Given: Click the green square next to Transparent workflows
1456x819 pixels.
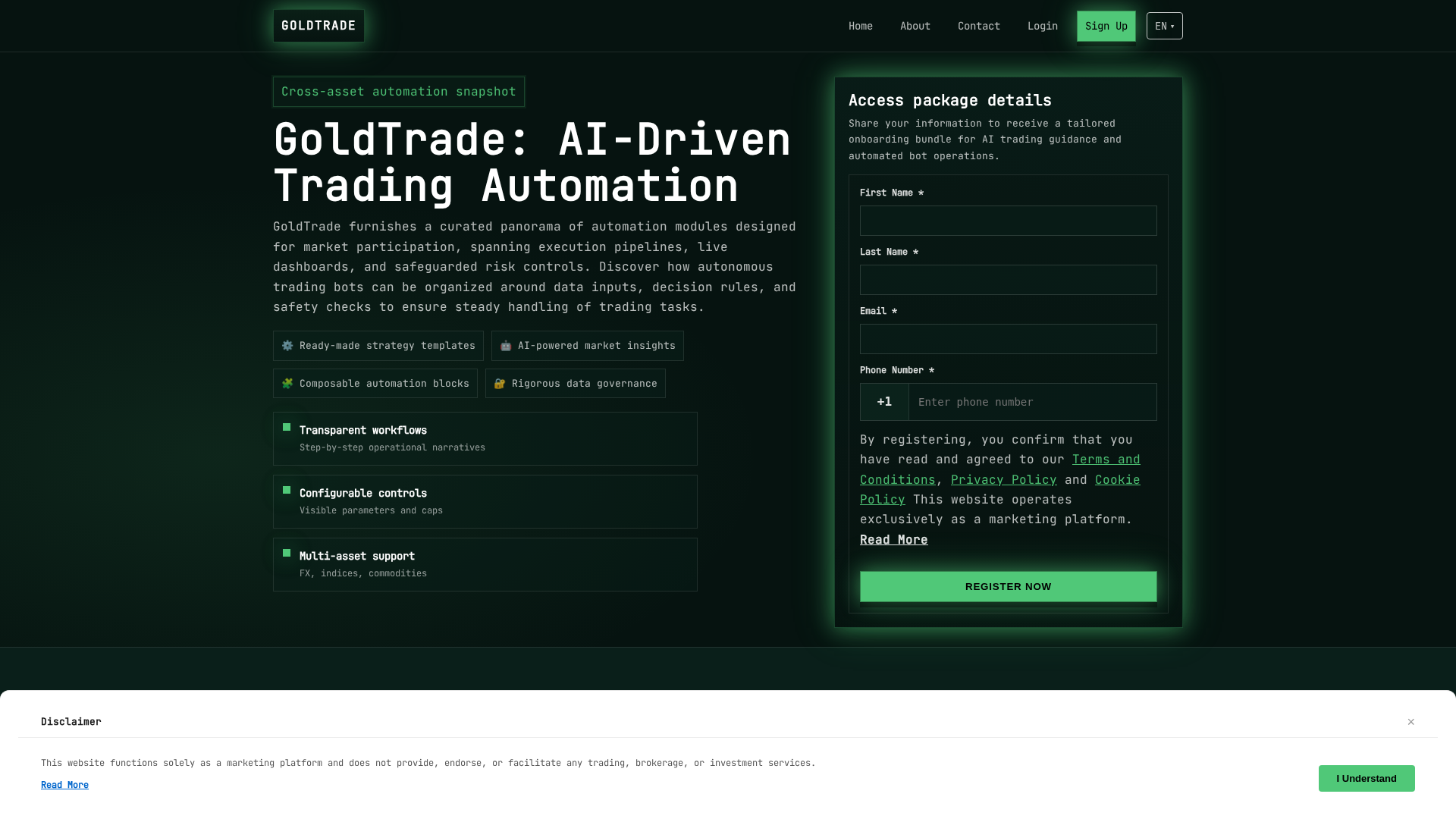Looking at the screenshot, I should tap(287, 427).
